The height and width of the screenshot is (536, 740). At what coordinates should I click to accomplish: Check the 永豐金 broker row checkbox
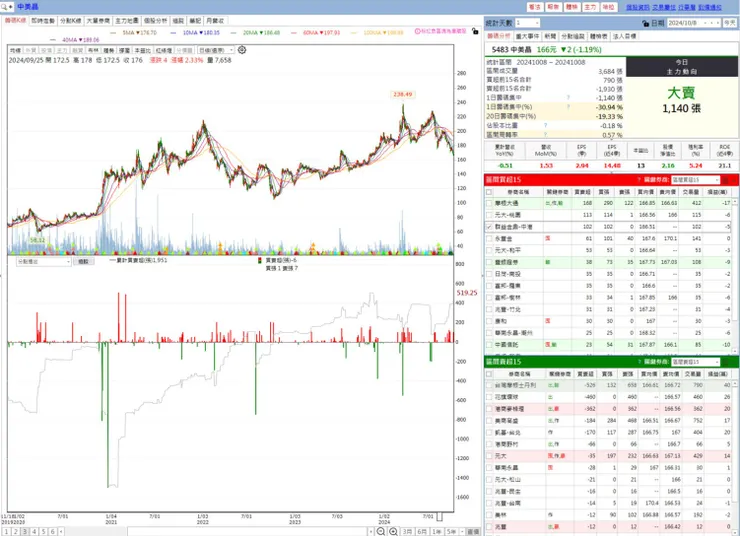click(489, 239)
